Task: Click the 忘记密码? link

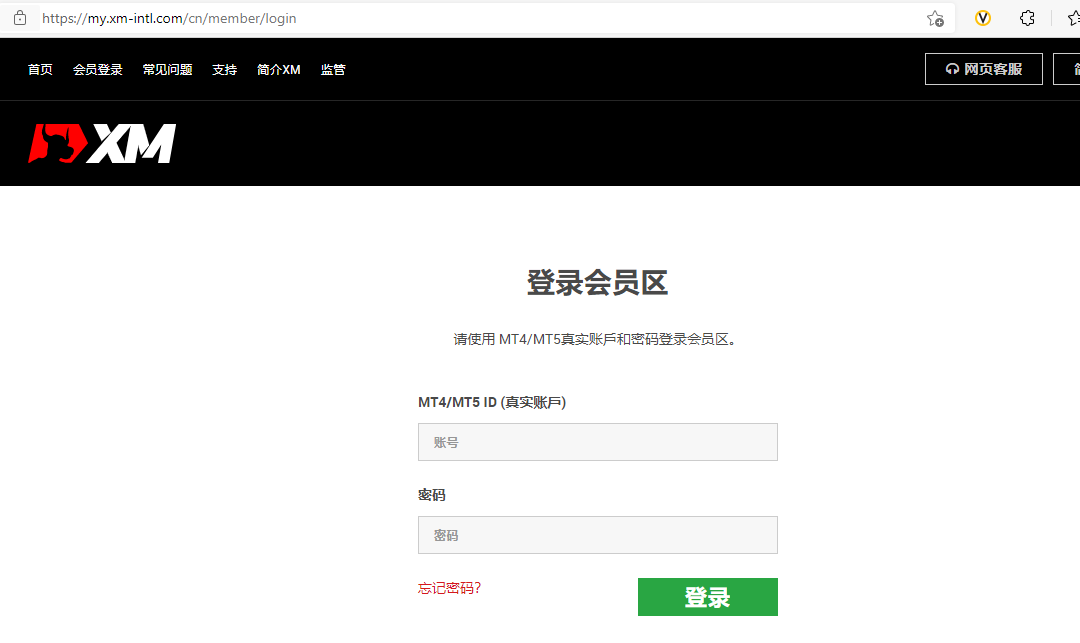Action: click(449, 588)
